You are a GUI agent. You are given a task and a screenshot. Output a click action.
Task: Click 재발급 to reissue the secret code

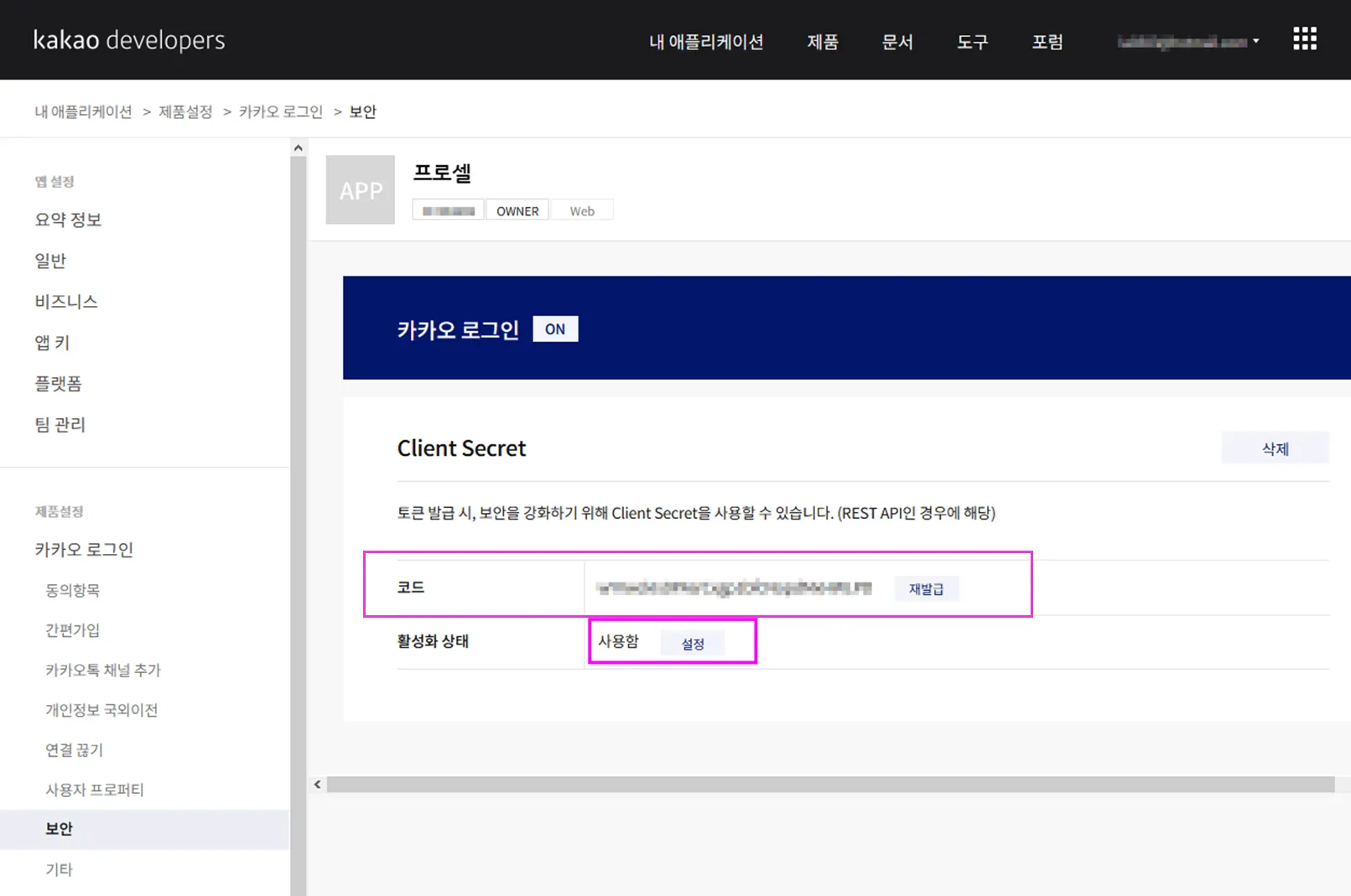(x=926, y=589)
